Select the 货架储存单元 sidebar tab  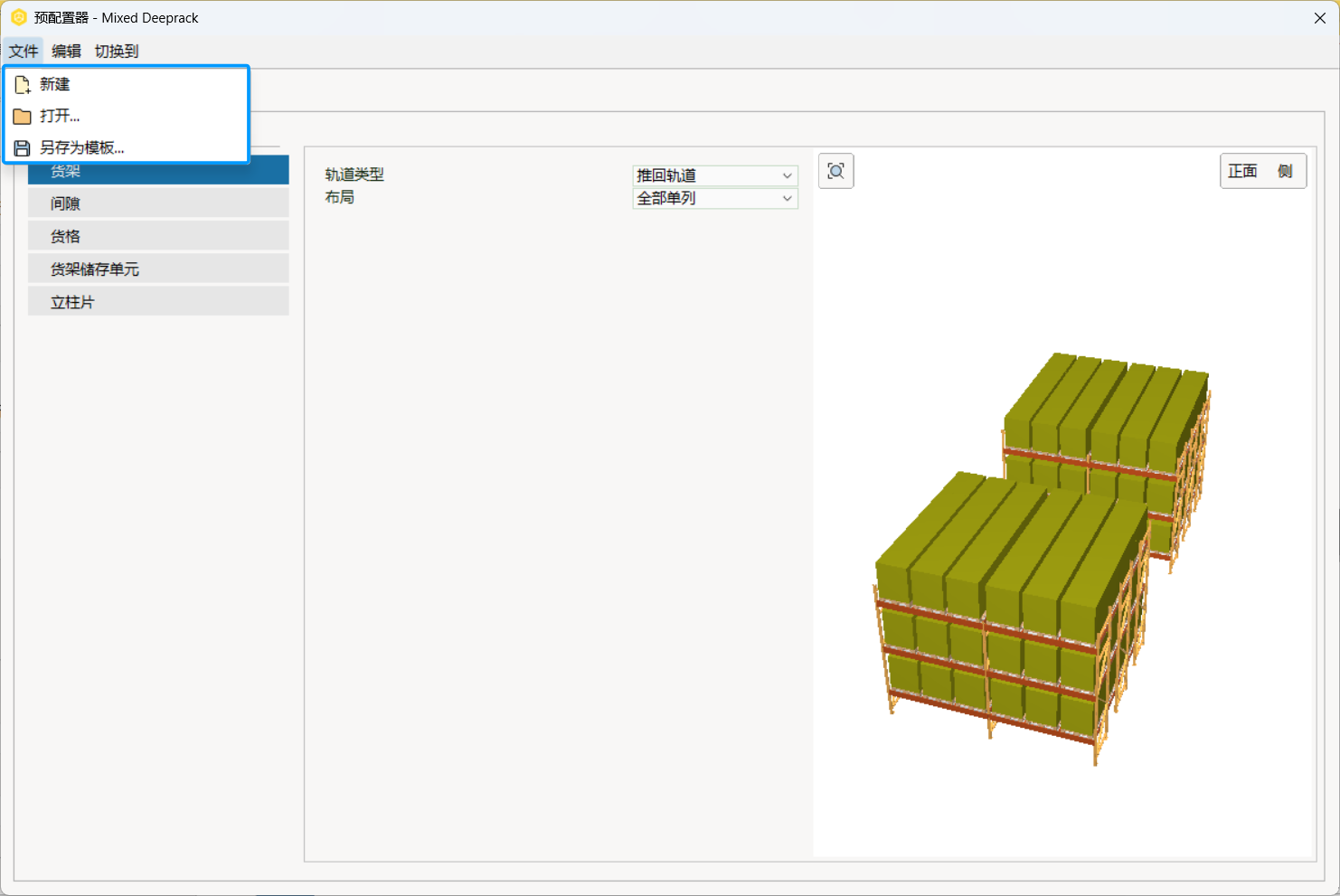point(158,269)
